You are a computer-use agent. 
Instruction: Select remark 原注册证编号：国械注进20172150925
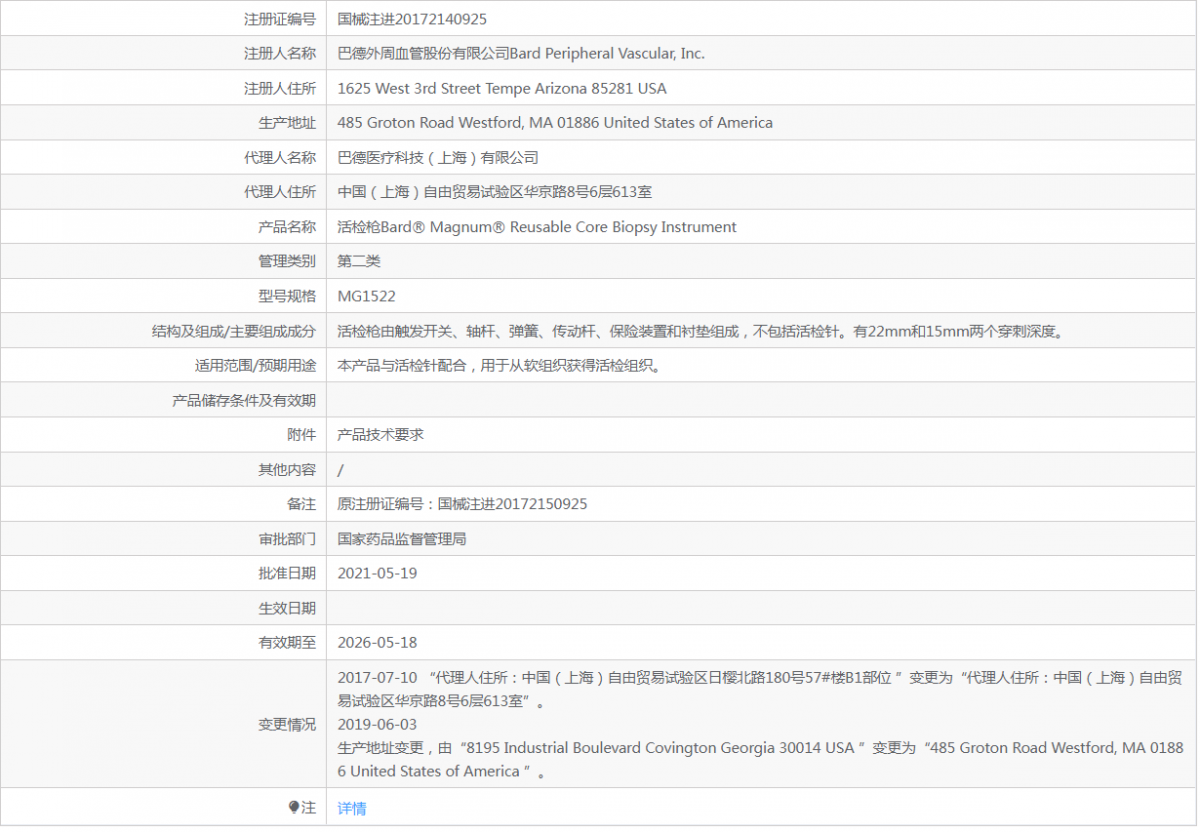[463, 504]
